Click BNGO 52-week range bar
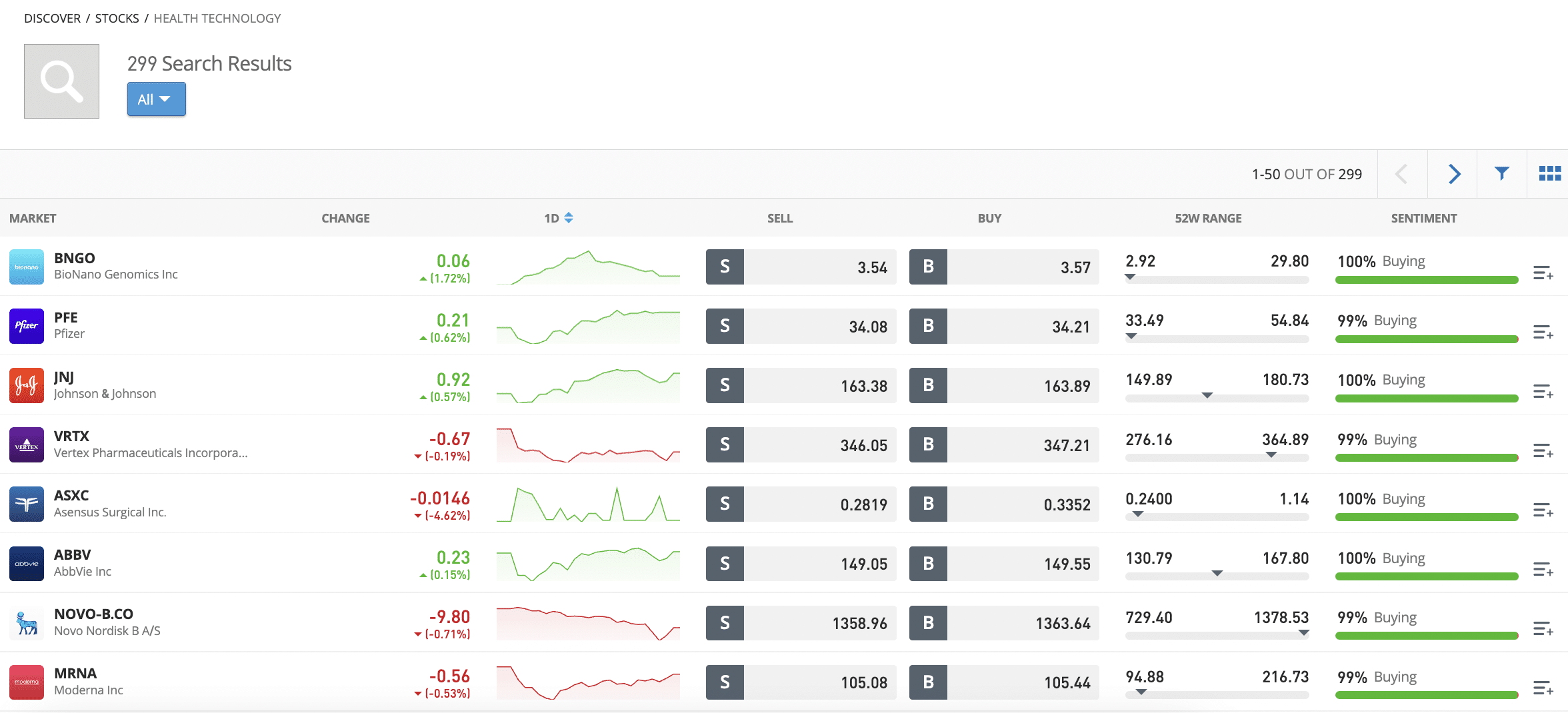The width and height of the screenshot is (1568, 713). click(x=1217, y=280)
